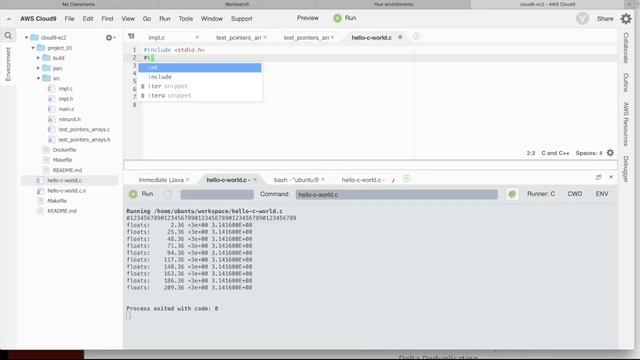The height and width of the screenshot is (360, 640).
Task: Open the Edit menu
Action: point(88,19)
